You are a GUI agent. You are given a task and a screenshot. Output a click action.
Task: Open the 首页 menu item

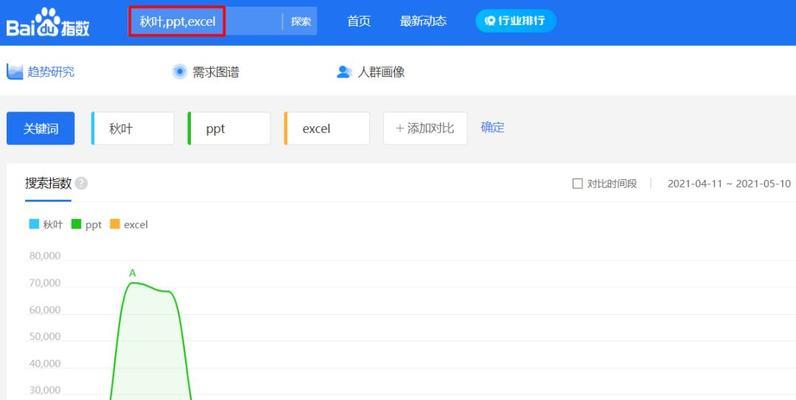tap(359, 21)
